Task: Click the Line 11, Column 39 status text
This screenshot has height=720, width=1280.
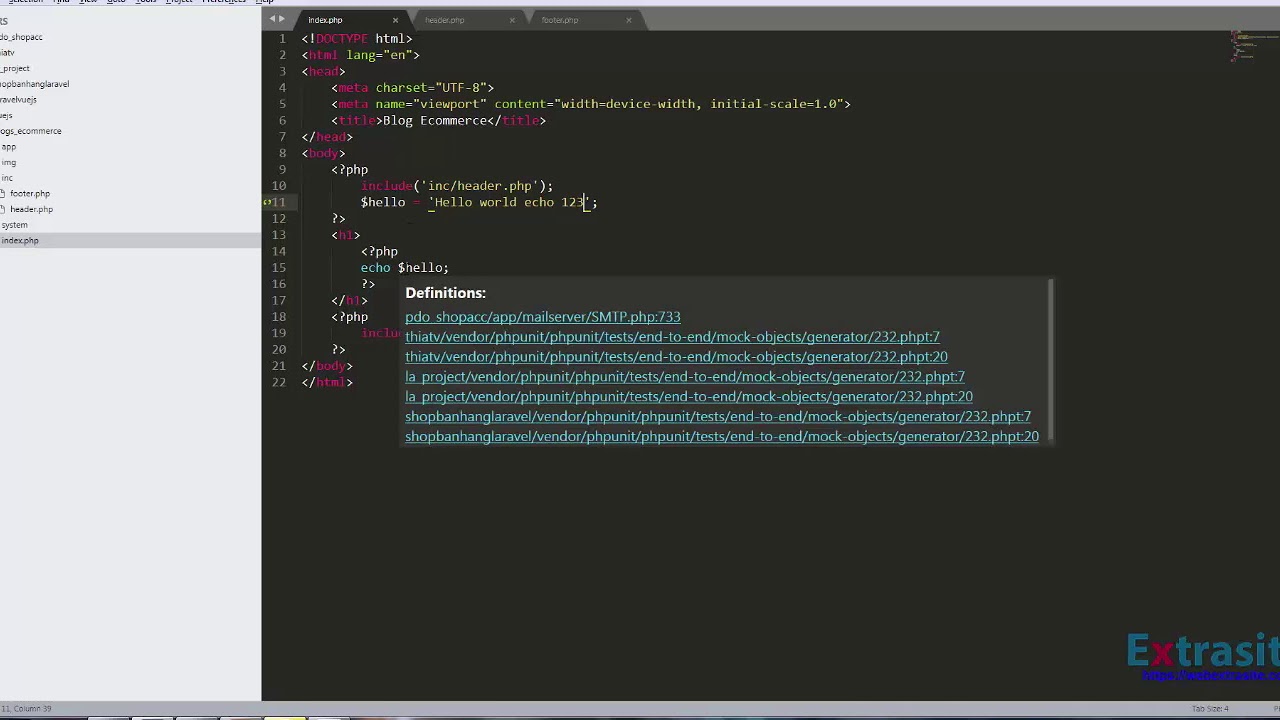Action: 26,709
